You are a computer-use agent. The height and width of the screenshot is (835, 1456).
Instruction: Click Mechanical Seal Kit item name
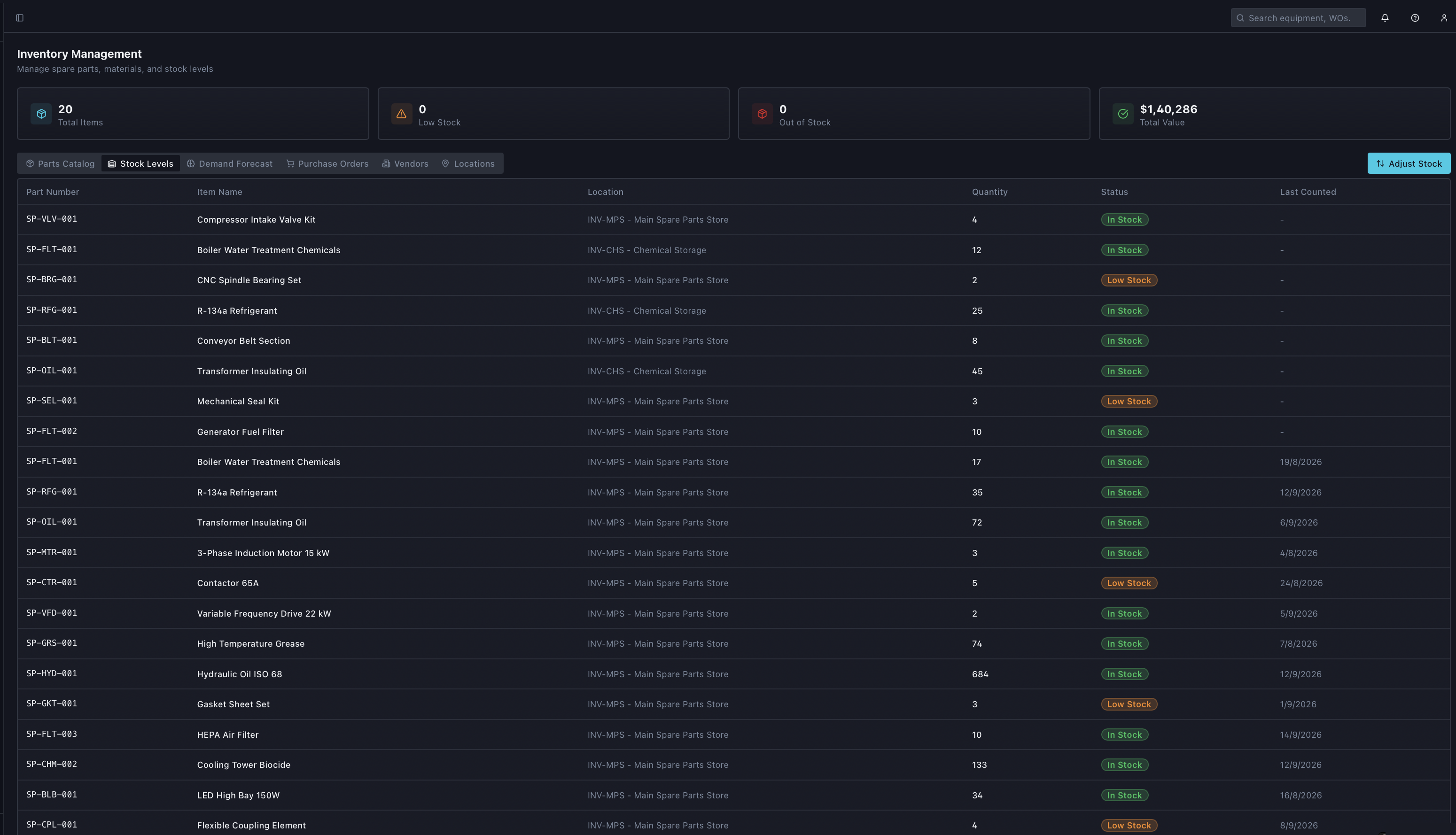[238, 402]
